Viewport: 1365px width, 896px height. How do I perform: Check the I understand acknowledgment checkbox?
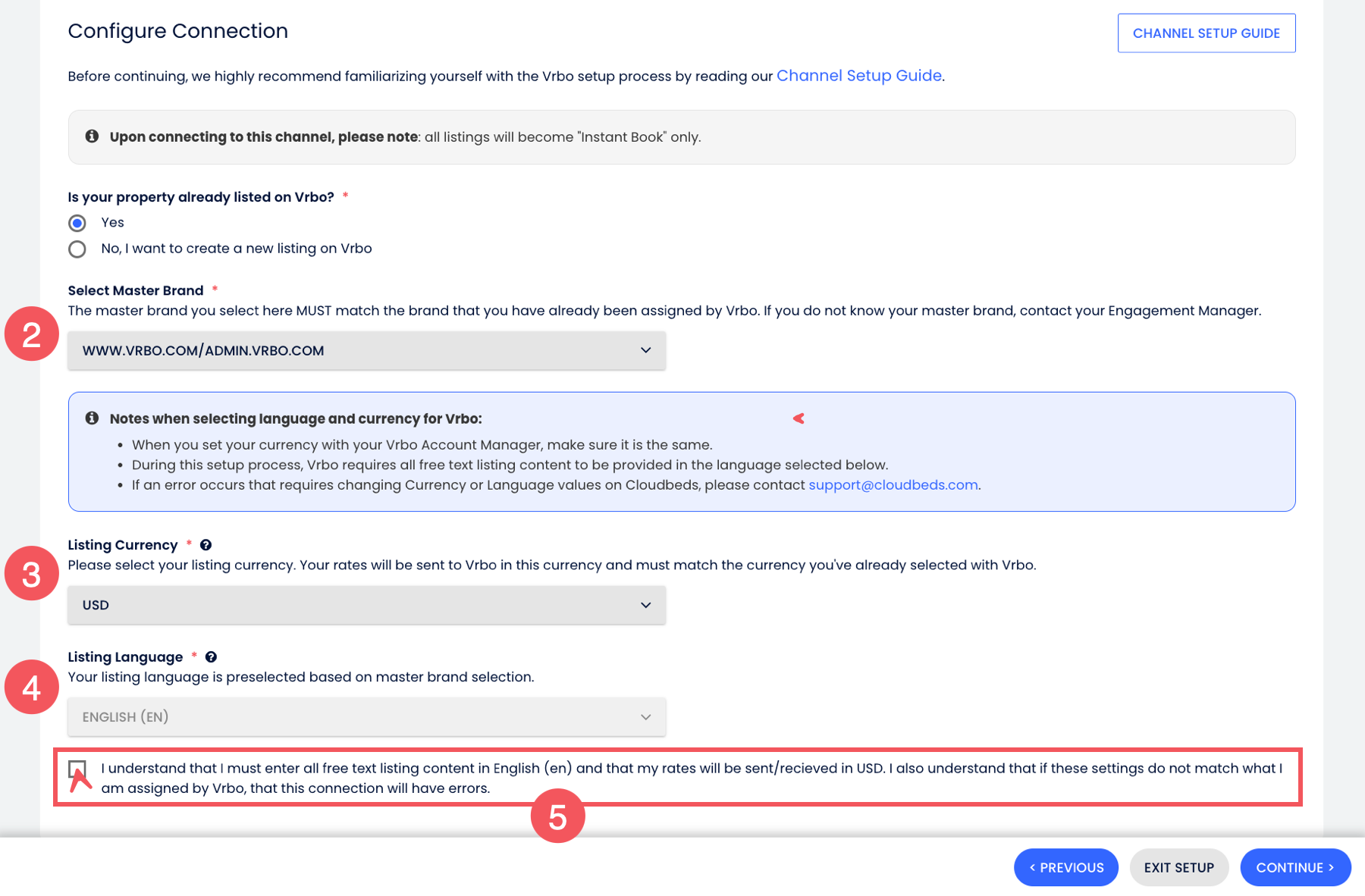[77, 769]
